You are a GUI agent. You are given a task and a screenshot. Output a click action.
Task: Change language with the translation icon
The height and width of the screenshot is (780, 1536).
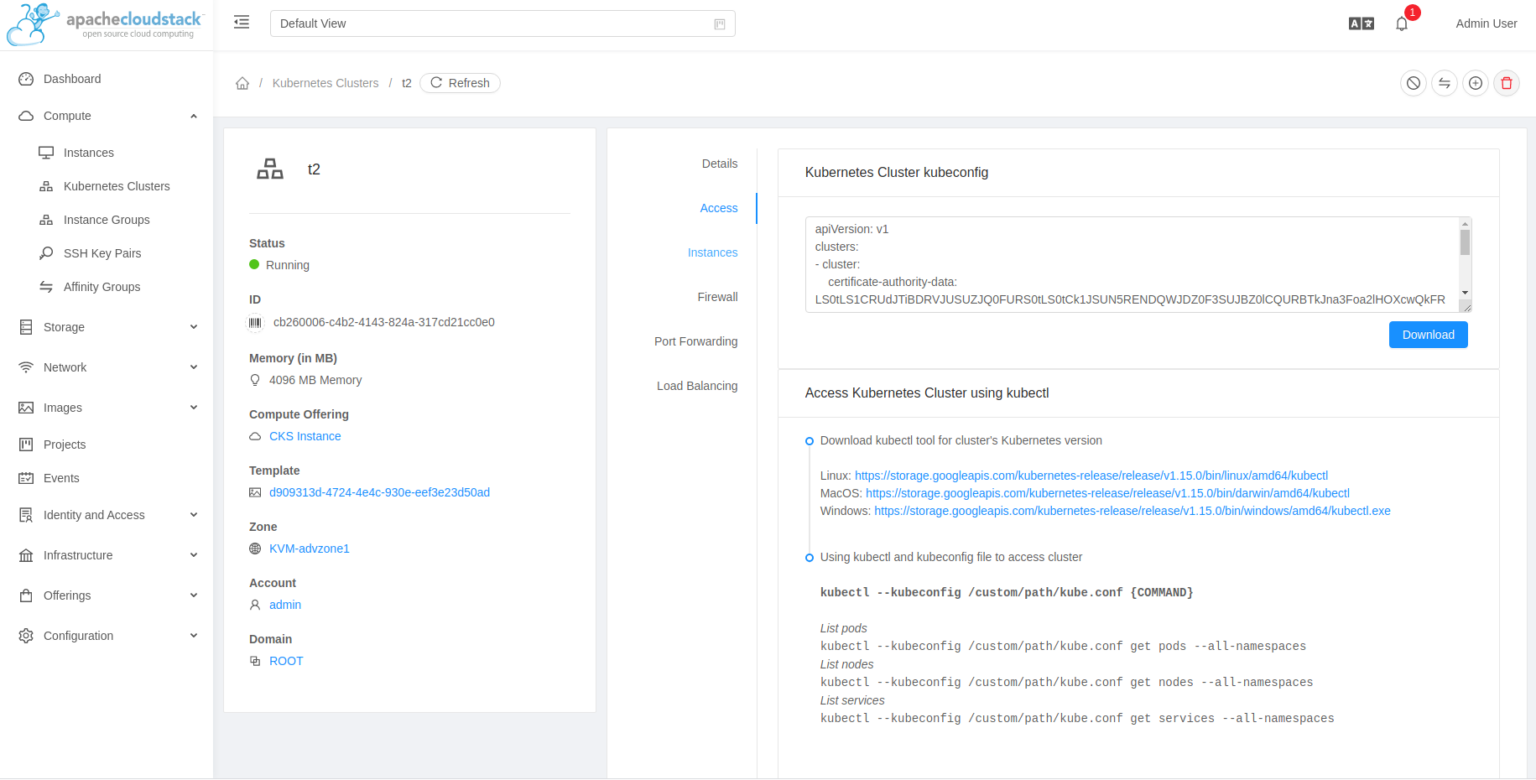click(1361, 22)
